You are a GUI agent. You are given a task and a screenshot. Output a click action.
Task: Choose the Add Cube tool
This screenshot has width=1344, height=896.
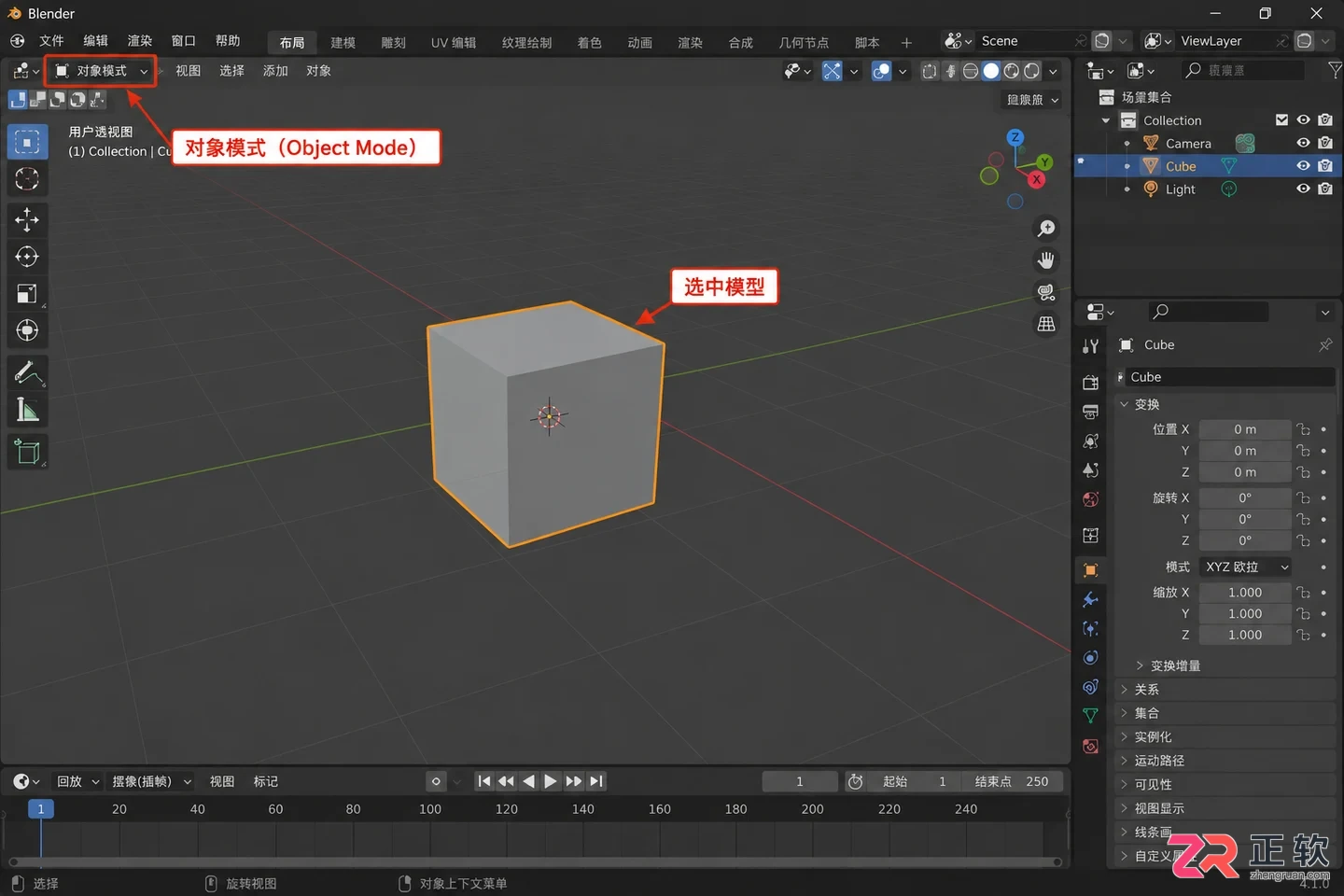coord(27,453)
